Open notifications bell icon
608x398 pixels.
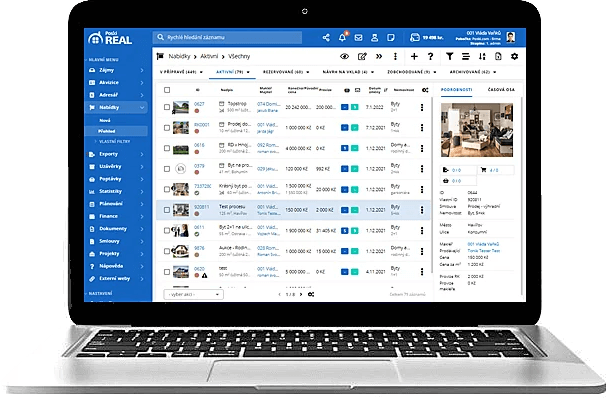tap(342, 37)
